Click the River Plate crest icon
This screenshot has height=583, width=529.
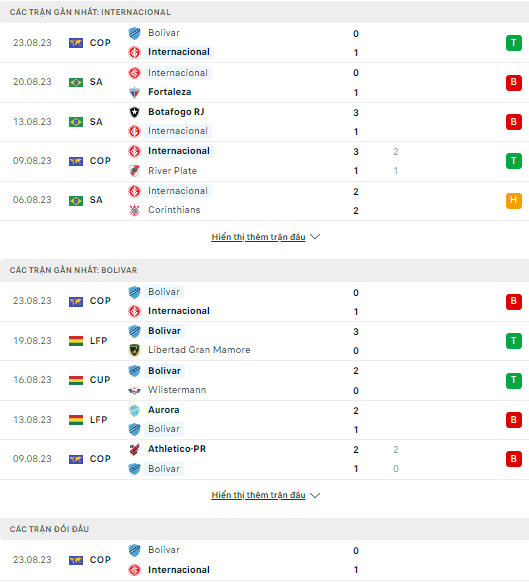pyautogui.click(x=134, y=171)
